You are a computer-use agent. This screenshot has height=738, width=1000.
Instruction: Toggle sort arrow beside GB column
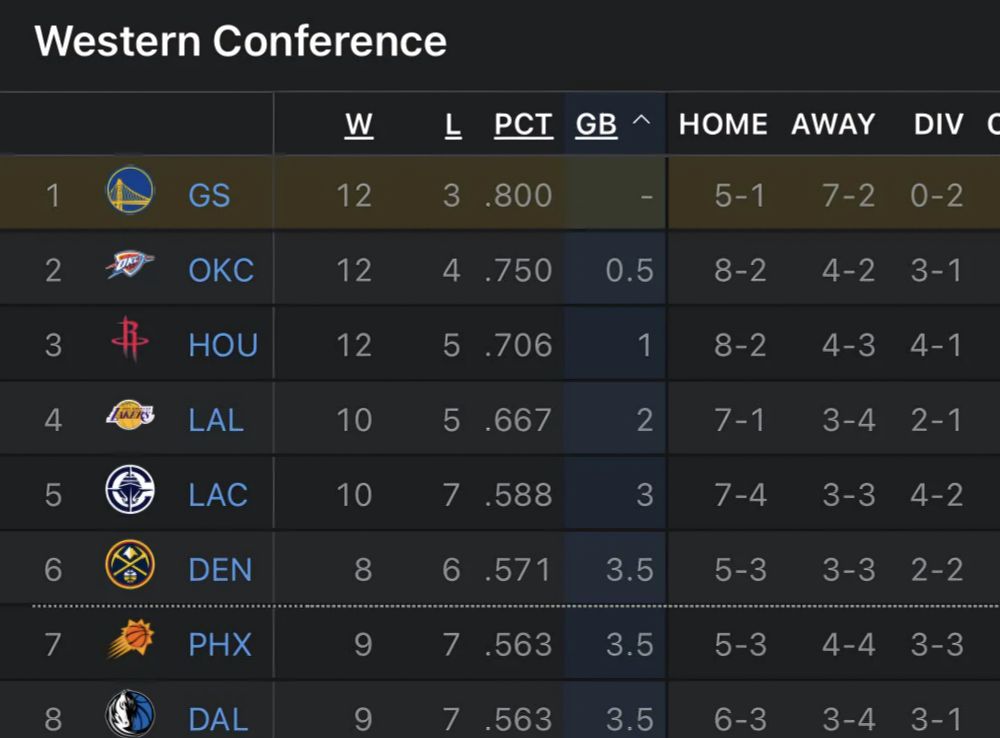(x=642, y=123)
